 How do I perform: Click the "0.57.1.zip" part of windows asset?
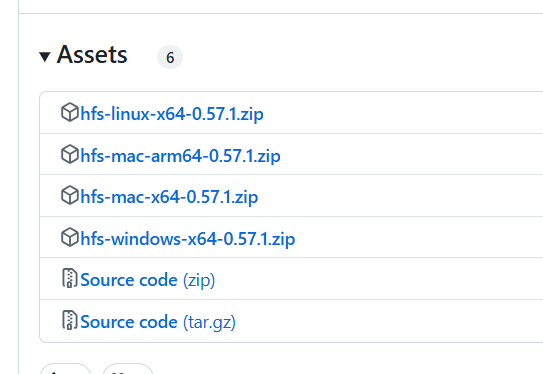(259, 239)
